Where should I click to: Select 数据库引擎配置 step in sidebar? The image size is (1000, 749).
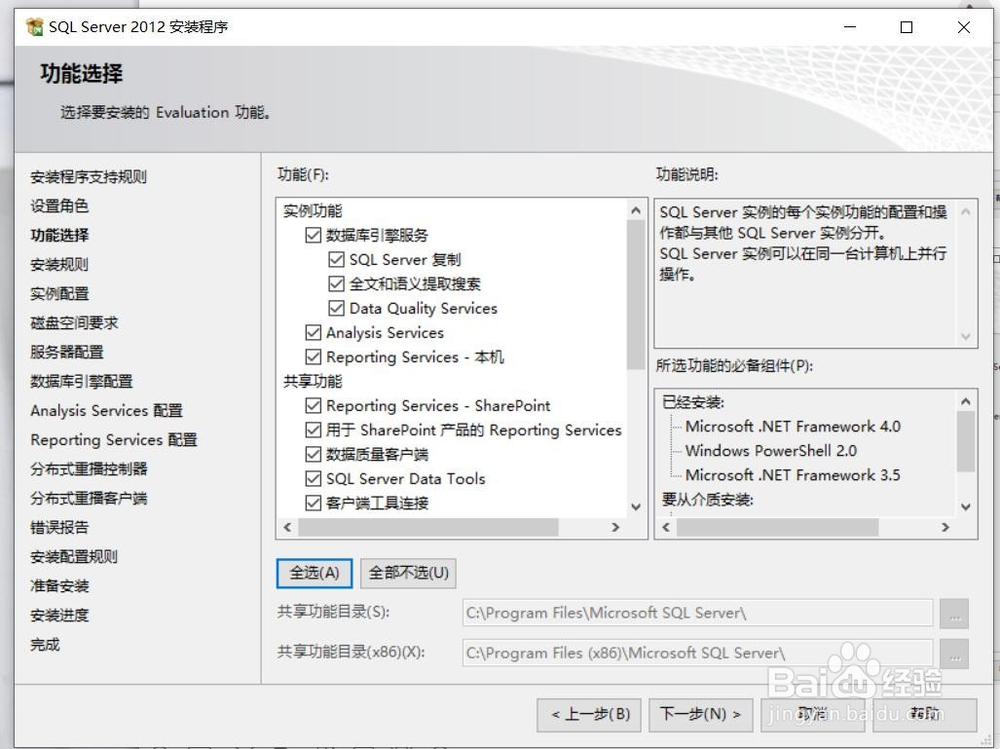point(82,382)
